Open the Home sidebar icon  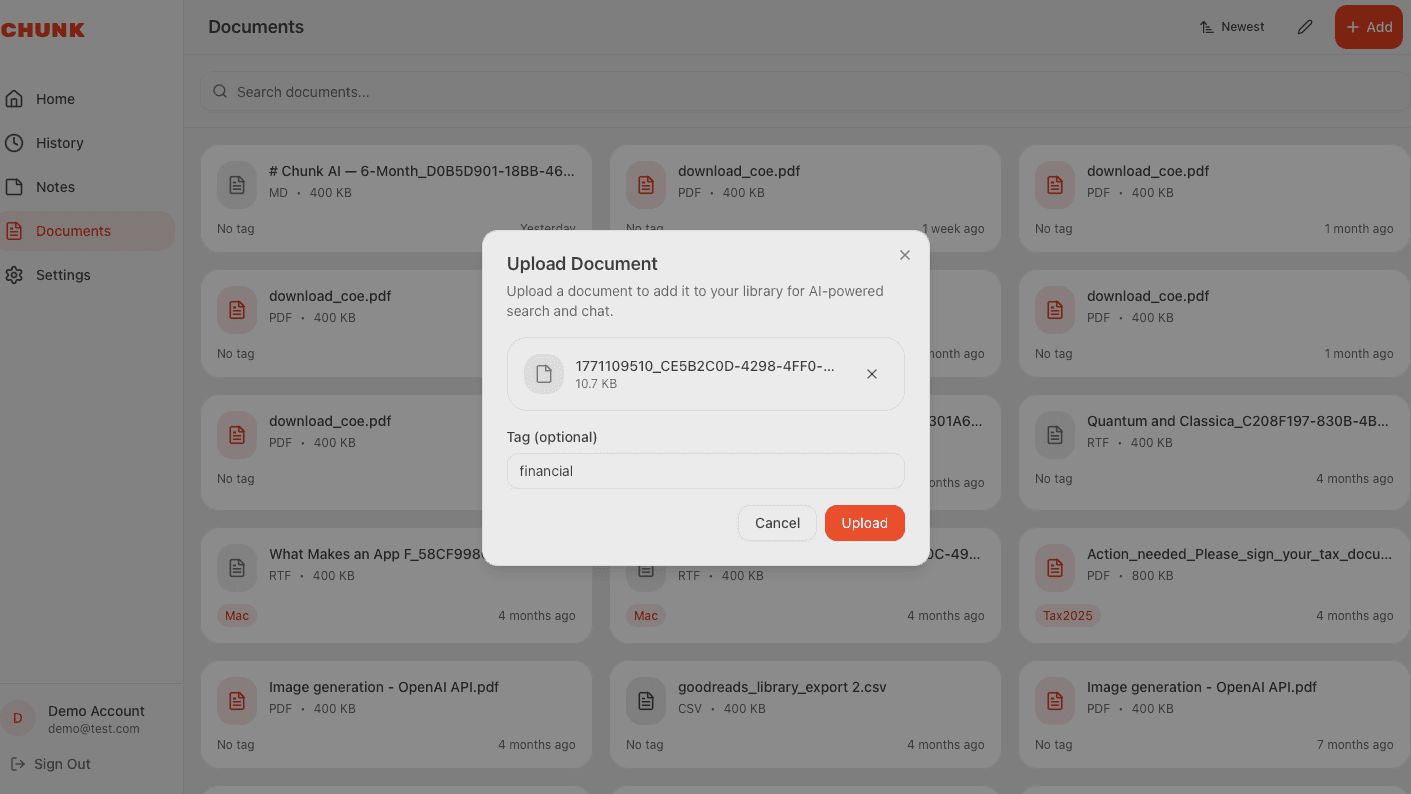coord(14,98)
